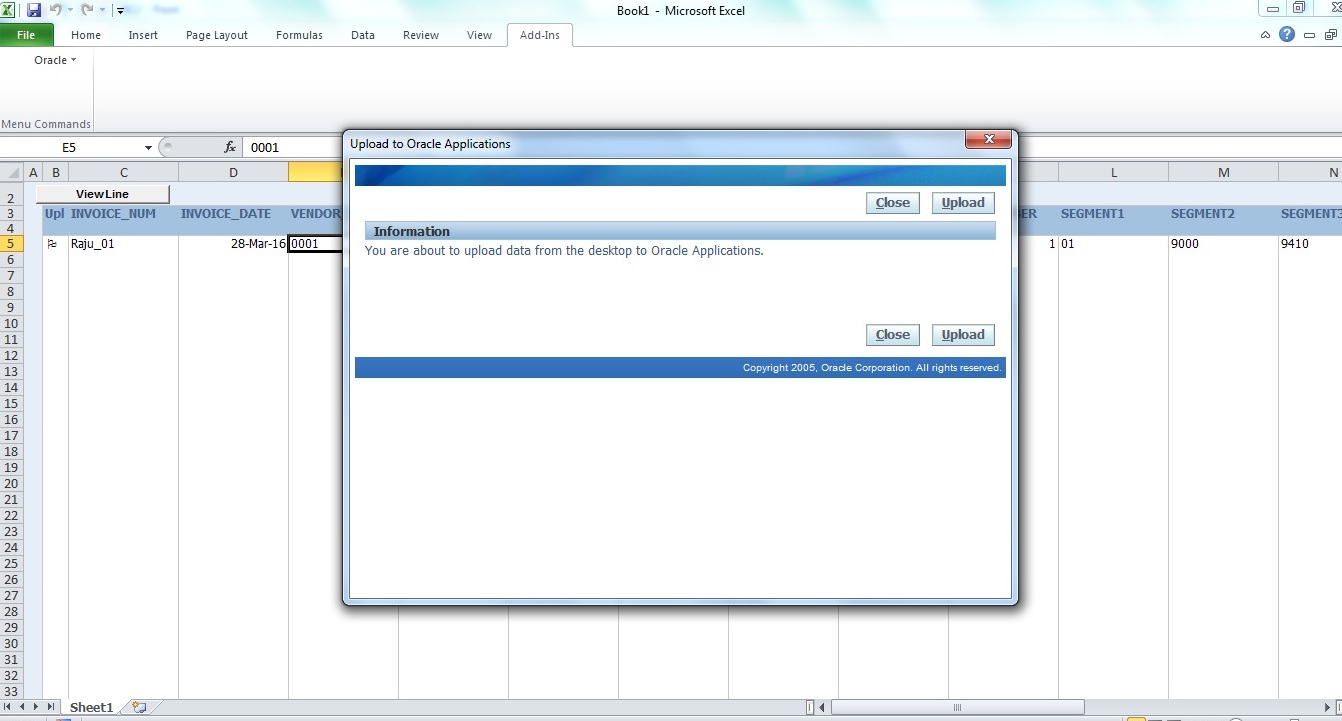Select the SEGMENT3 cell with value 9410

coord(1310,243)
